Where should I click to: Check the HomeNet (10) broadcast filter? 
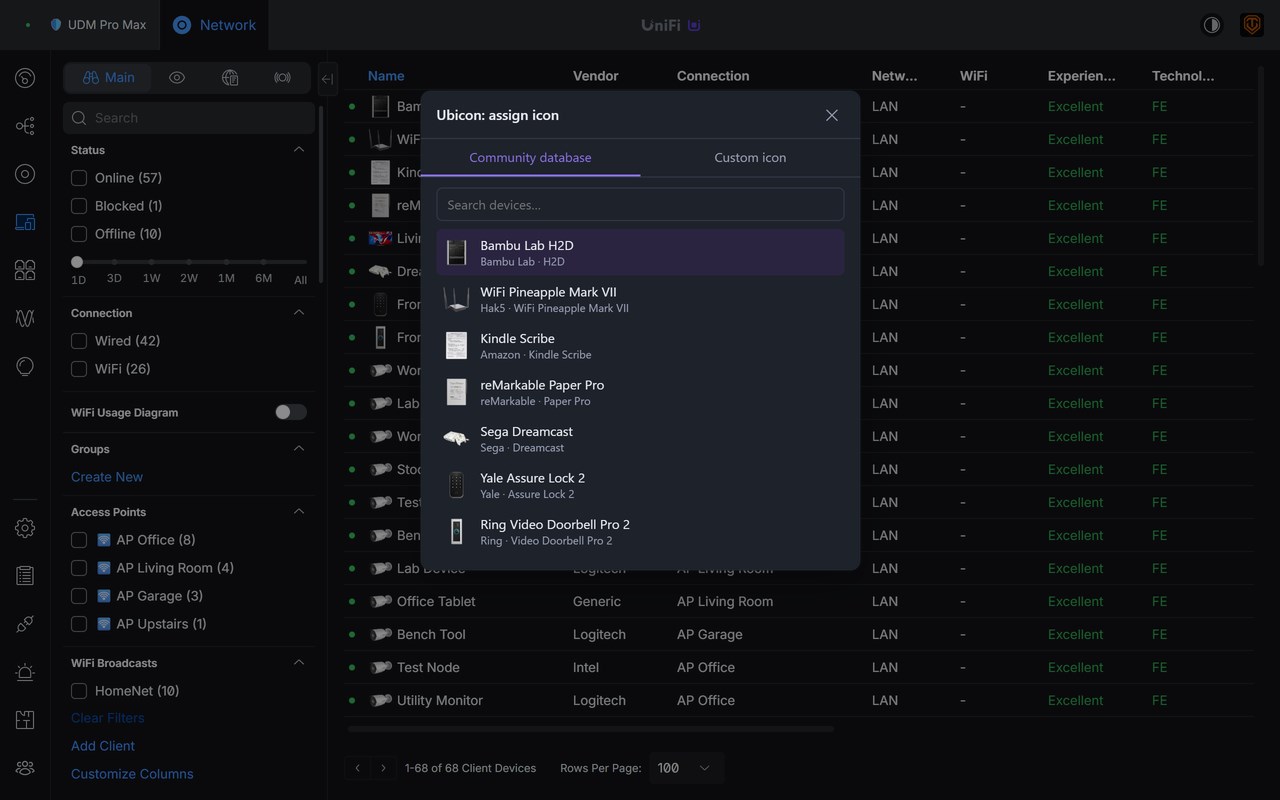pos(79,691)
